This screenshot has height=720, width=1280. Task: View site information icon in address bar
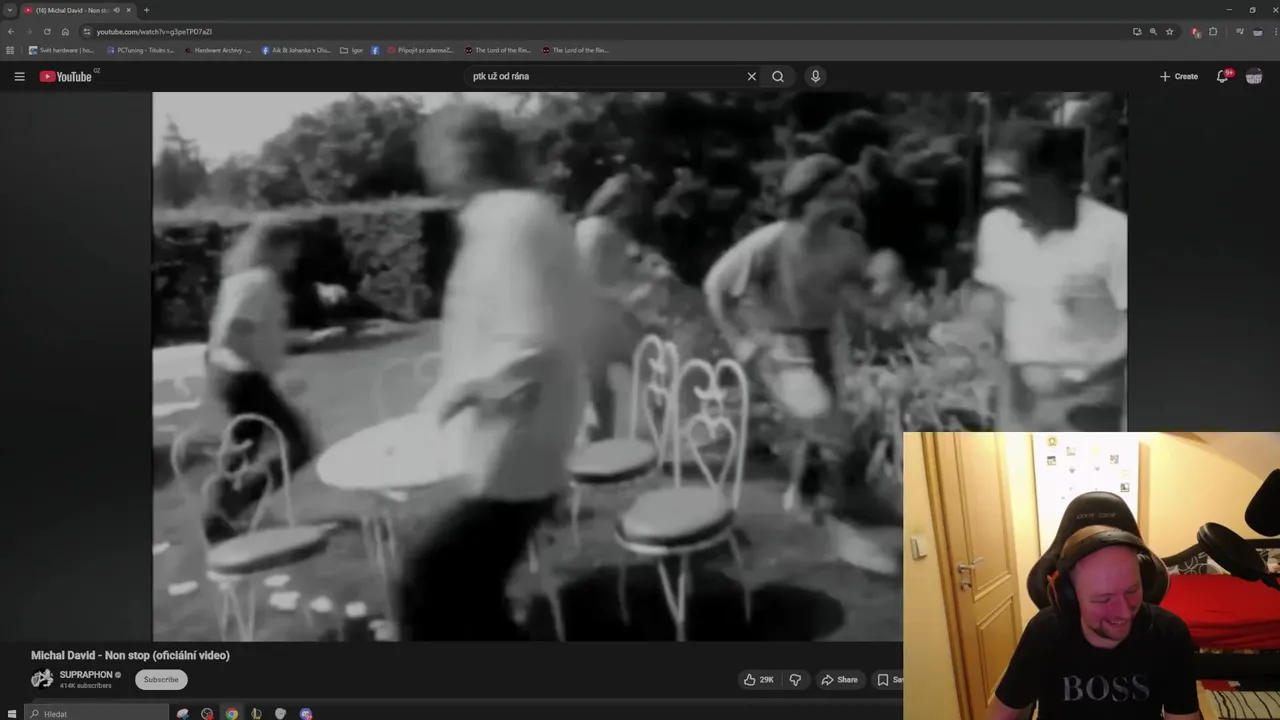point(87,31)
